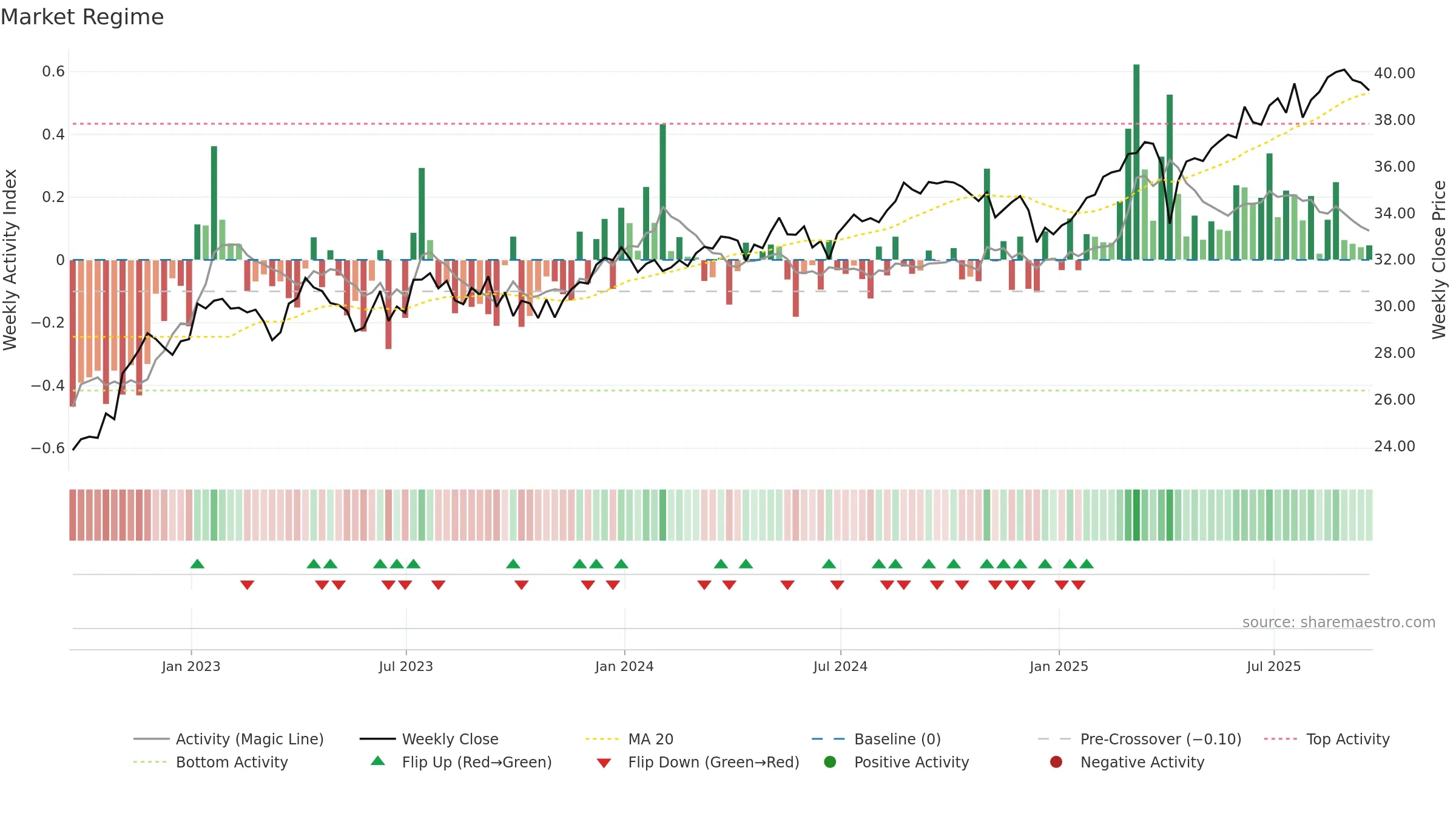Click the 40.00 price axis tick
The height and width of the screenshot is (819, 1456).
pyautogui.click(x=1395, y=73)
